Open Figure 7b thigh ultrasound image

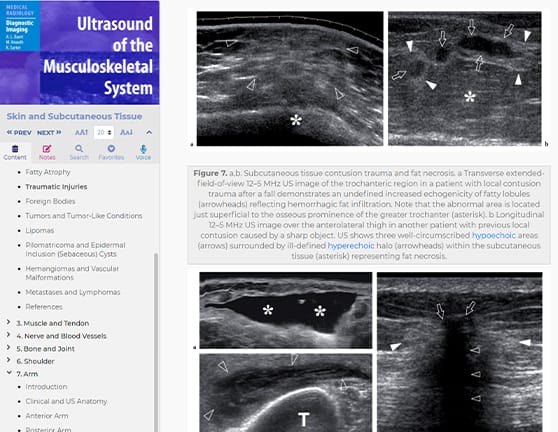tap(465, 79)
